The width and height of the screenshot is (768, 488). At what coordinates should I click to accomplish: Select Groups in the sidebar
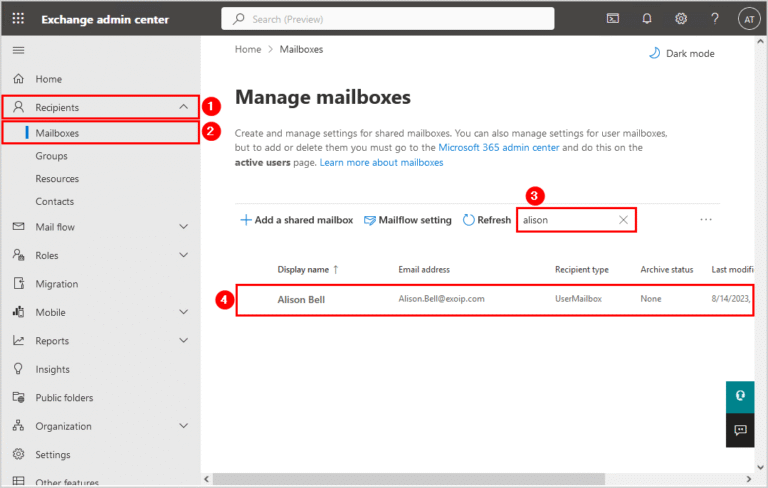click(52, 156)
